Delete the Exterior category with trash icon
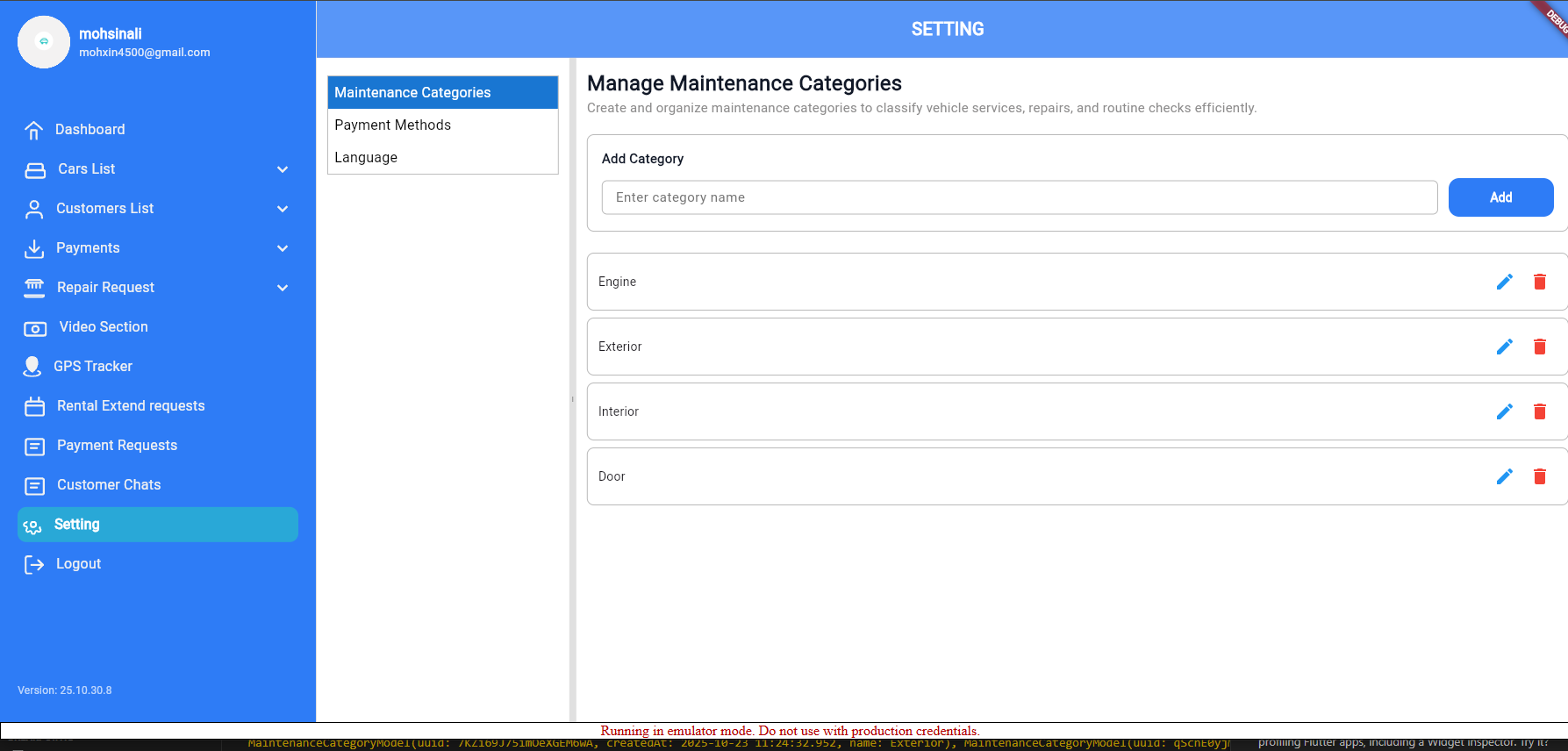 pyautogui.click(x=1539, y=347)
